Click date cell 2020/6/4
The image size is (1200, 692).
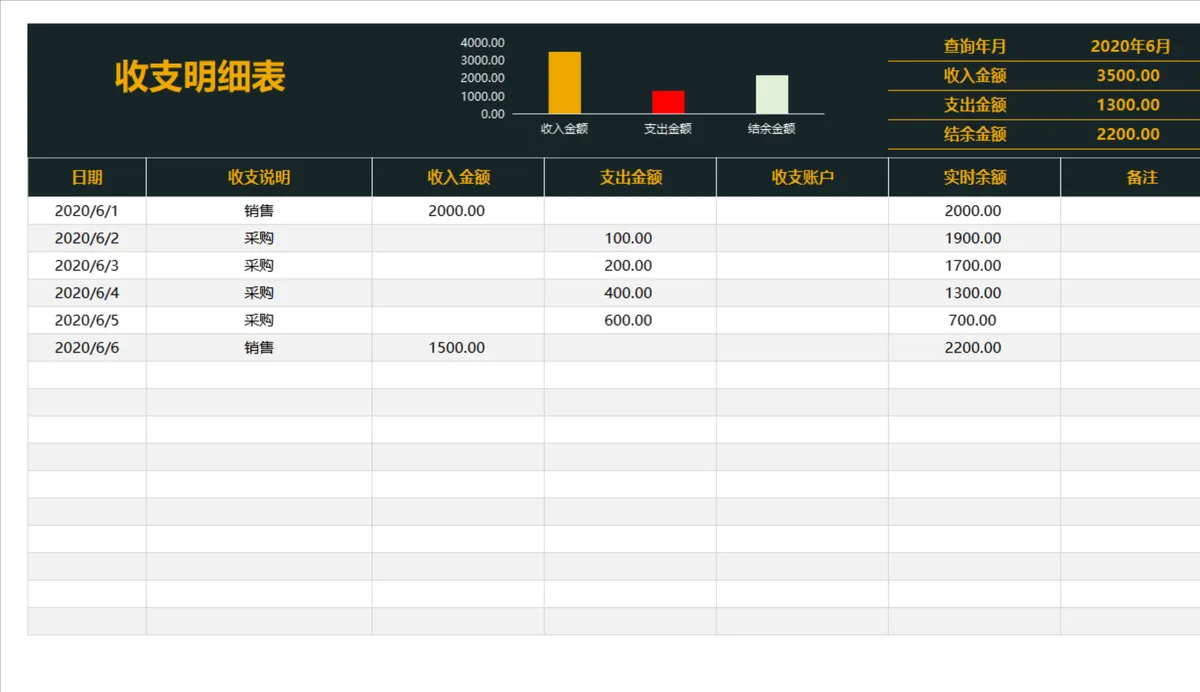pos(87,293)
